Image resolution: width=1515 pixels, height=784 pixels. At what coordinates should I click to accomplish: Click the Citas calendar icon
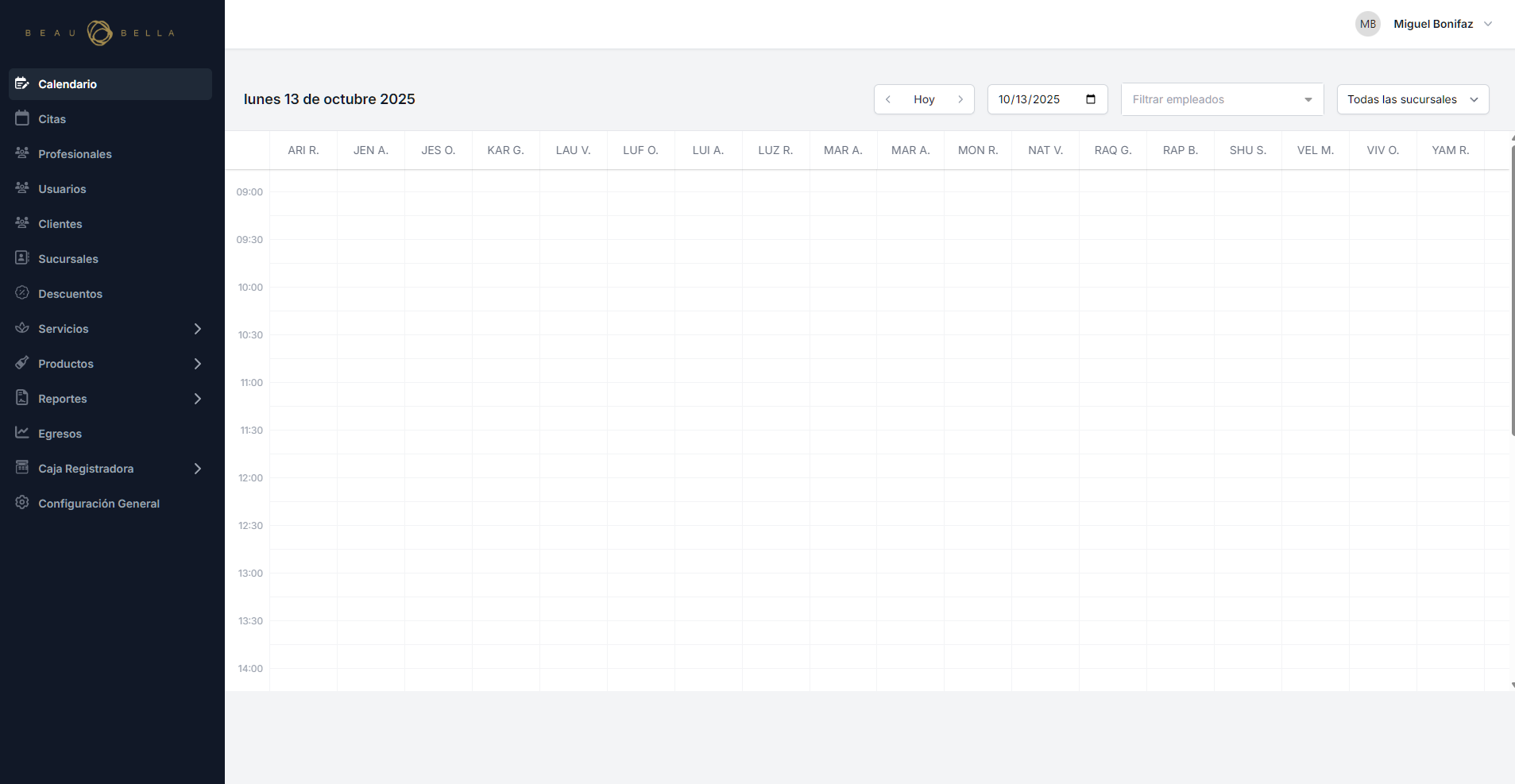coord(22,118)
